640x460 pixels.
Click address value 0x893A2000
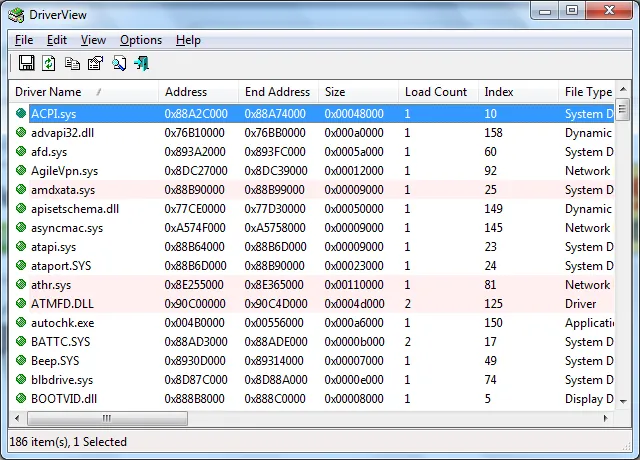[x=195, y=152]
